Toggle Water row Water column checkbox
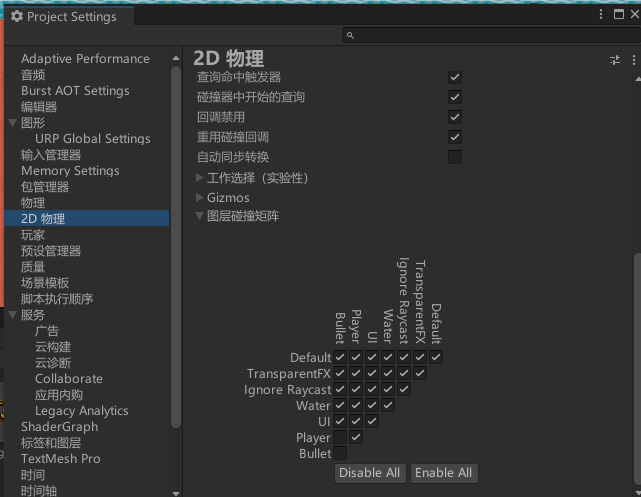The width and height of the screenshot is (641, 497). click(x=388, y=405)
